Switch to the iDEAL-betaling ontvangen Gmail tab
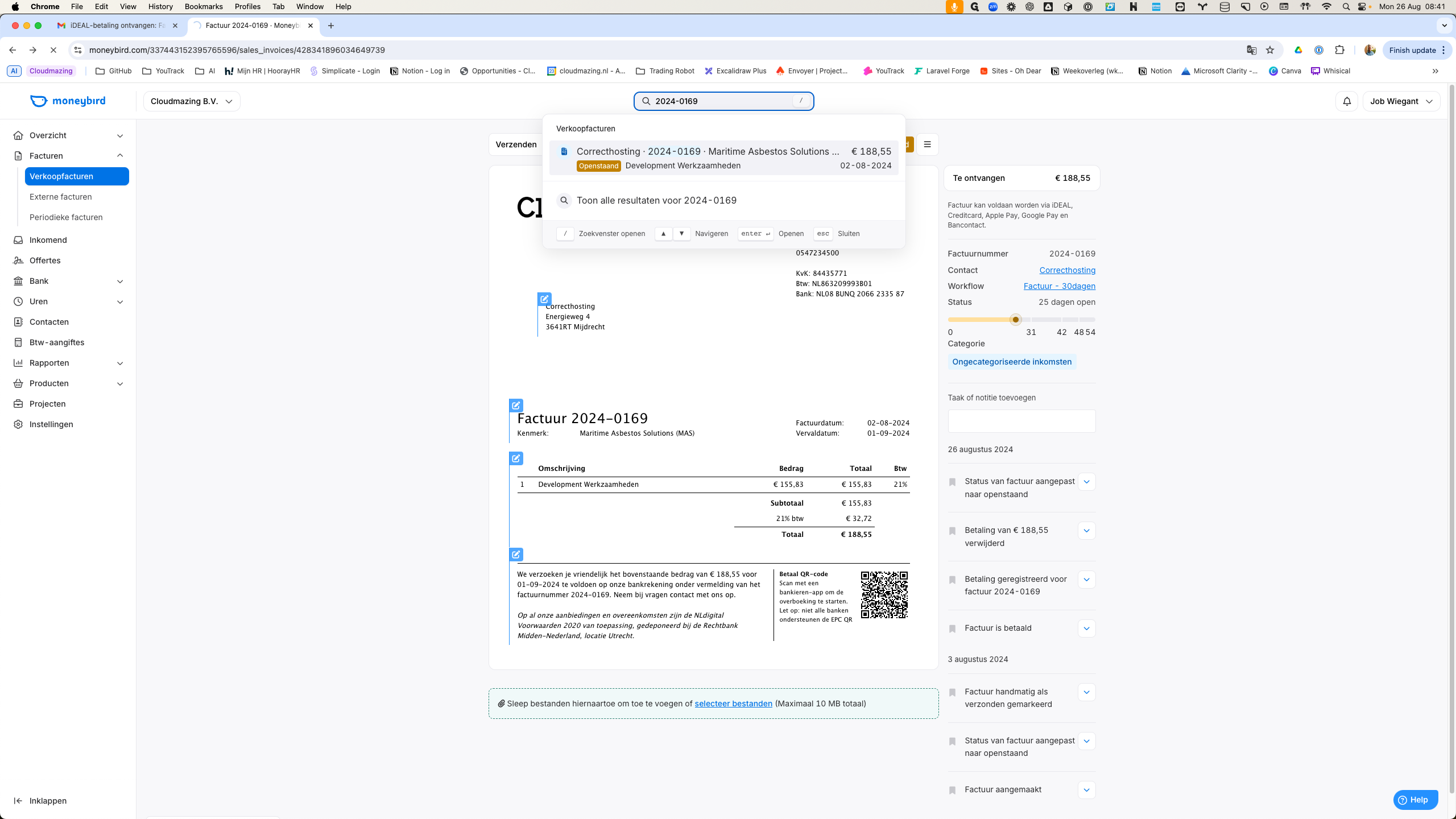 click(118, 26)
